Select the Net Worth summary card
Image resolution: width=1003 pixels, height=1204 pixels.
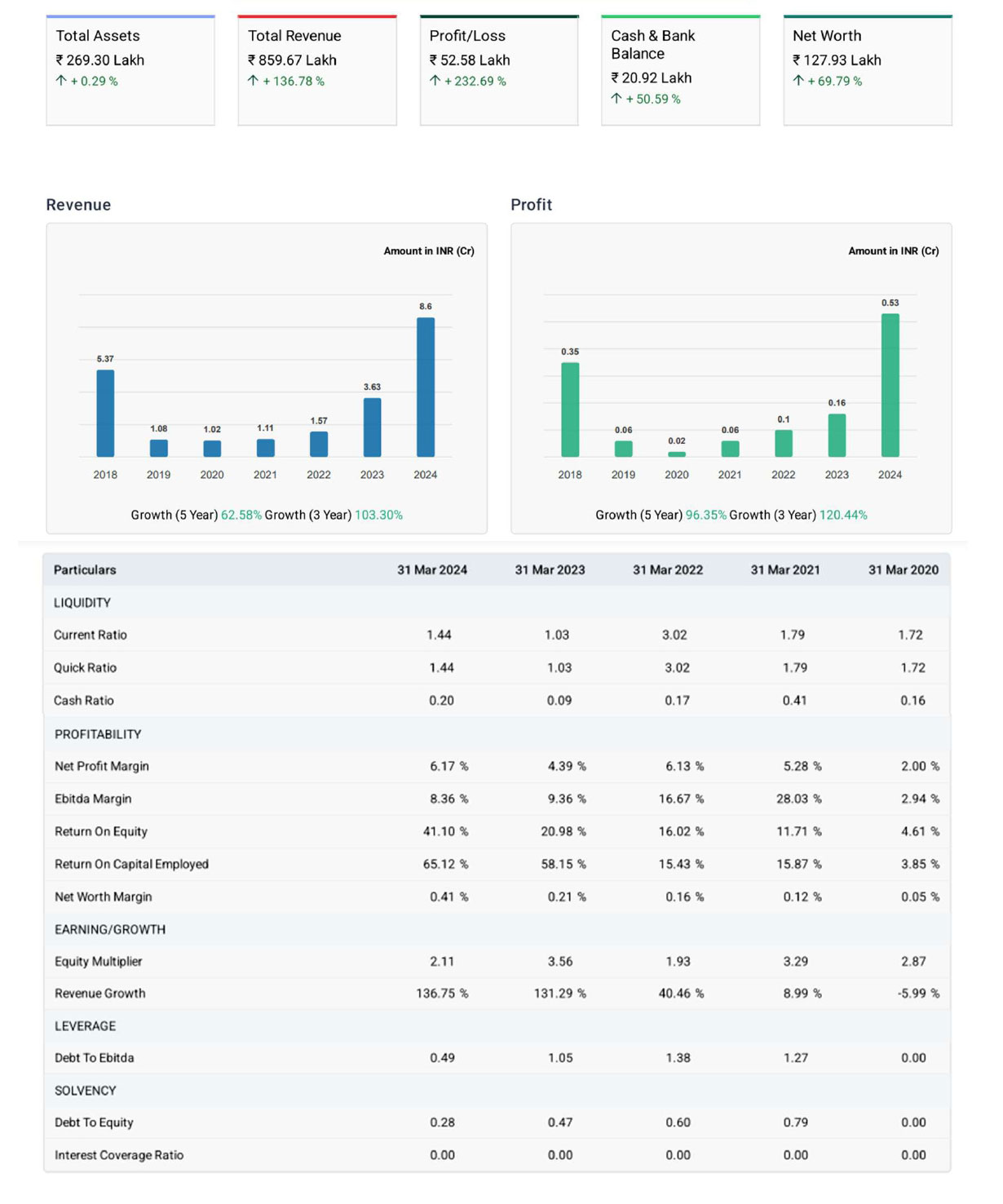[x=868, y=70]
